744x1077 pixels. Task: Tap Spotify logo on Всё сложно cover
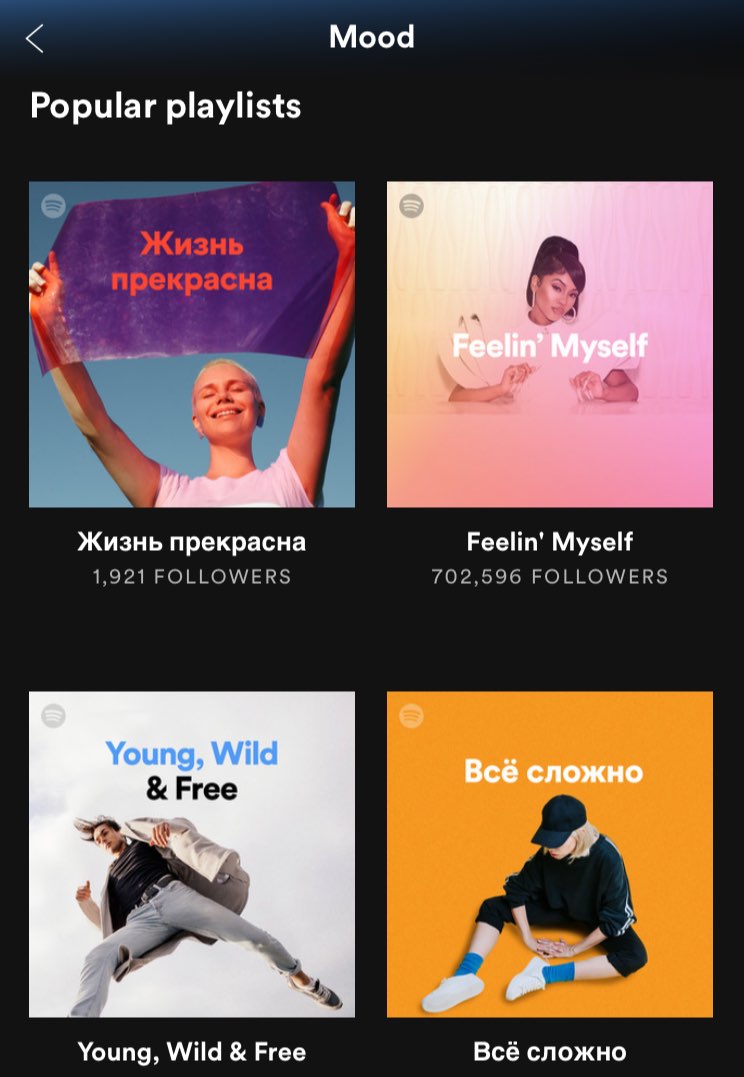412,716
